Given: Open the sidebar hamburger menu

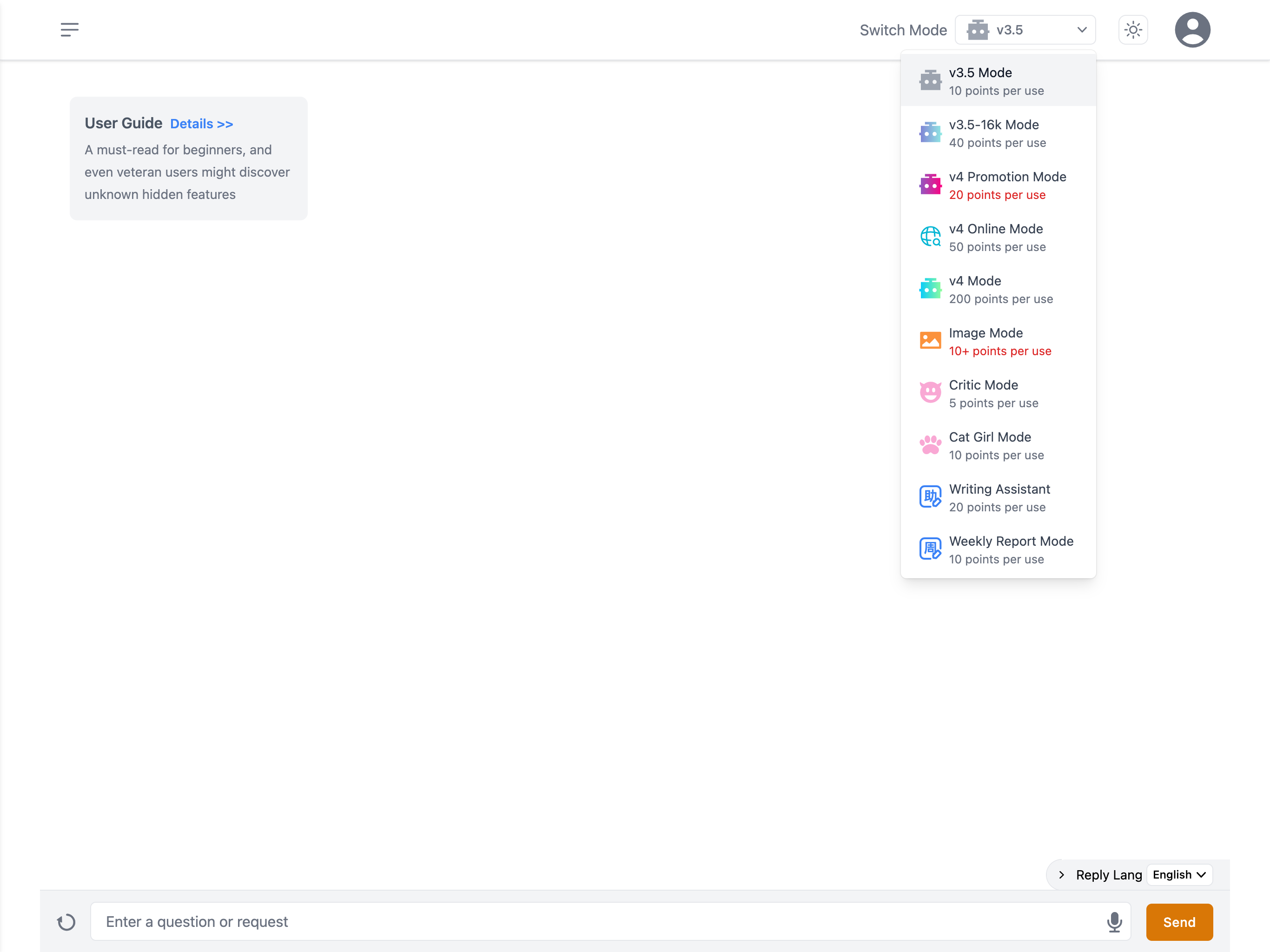Looking at the screenshot, I should click(x=69, y=30).
